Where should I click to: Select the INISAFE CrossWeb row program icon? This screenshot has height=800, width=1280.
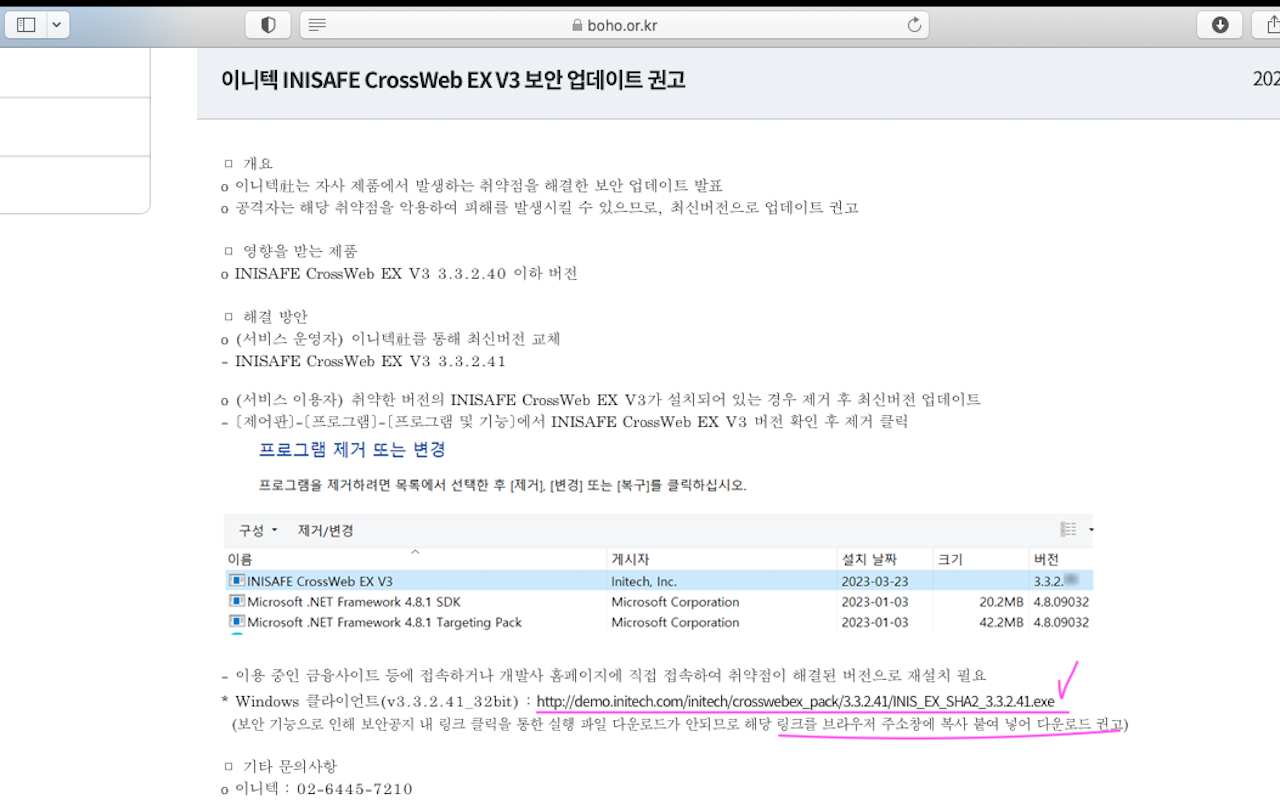tap(237, 580)
